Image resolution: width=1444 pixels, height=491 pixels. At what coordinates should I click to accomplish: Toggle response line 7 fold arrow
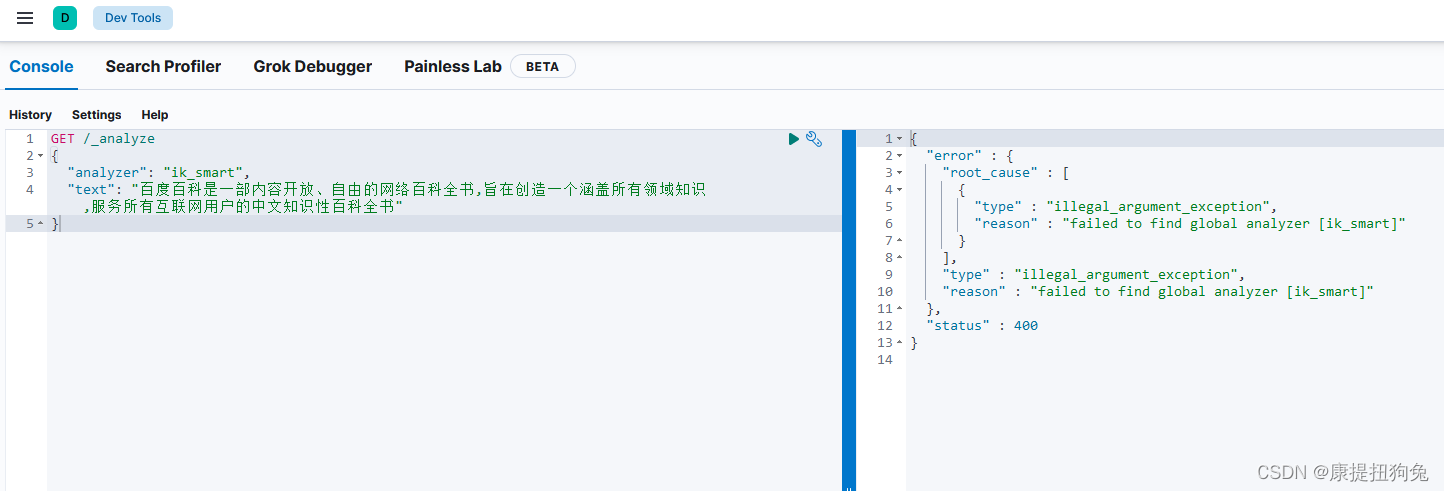coord(899,241)
